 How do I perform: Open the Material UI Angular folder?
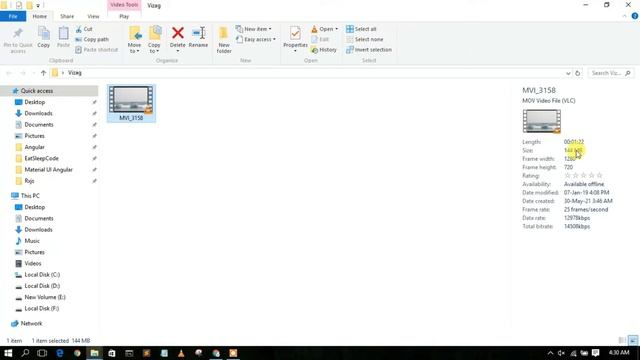point(48,169)
